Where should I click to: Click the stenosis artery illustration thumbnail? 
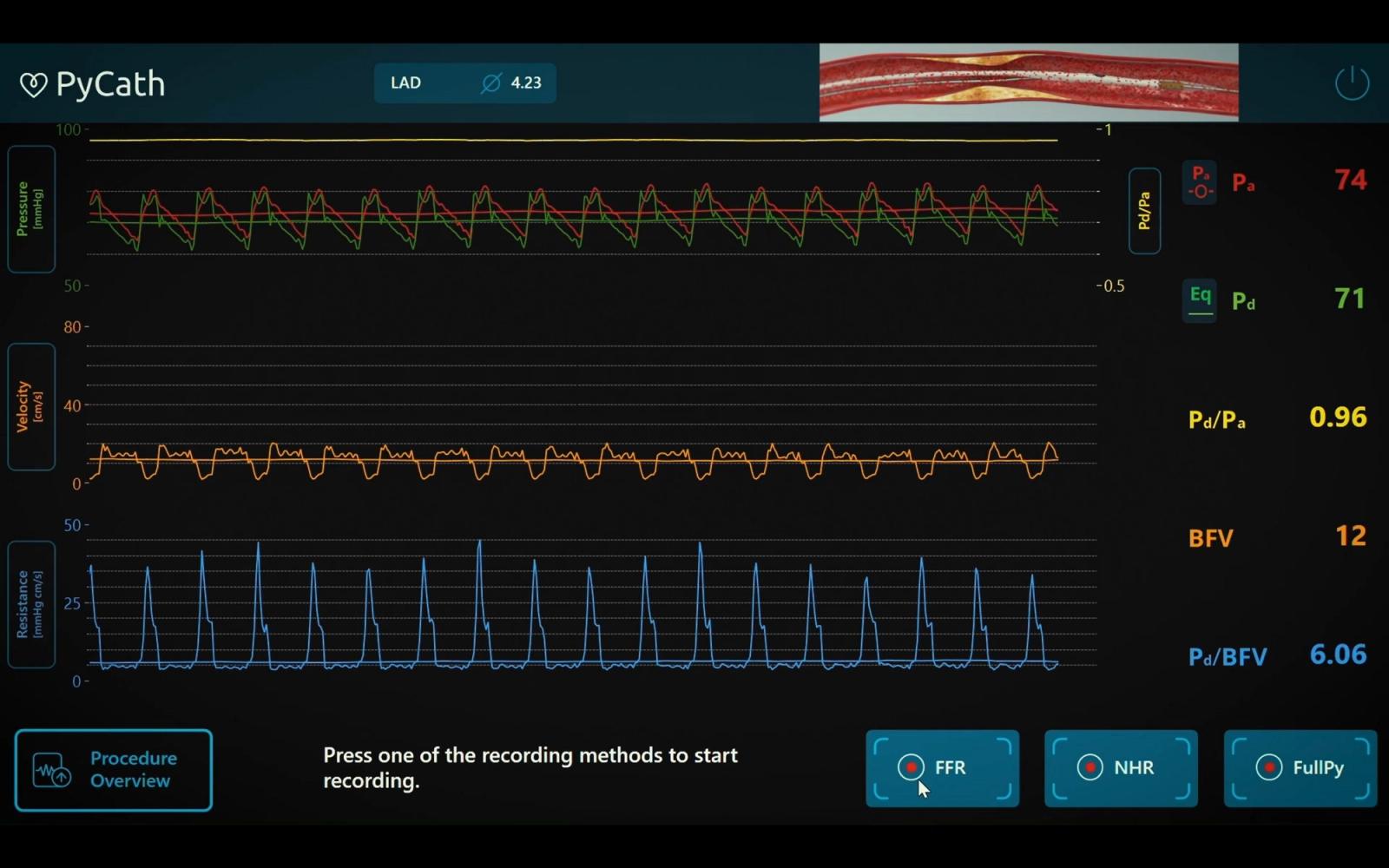click(1029, 82)
